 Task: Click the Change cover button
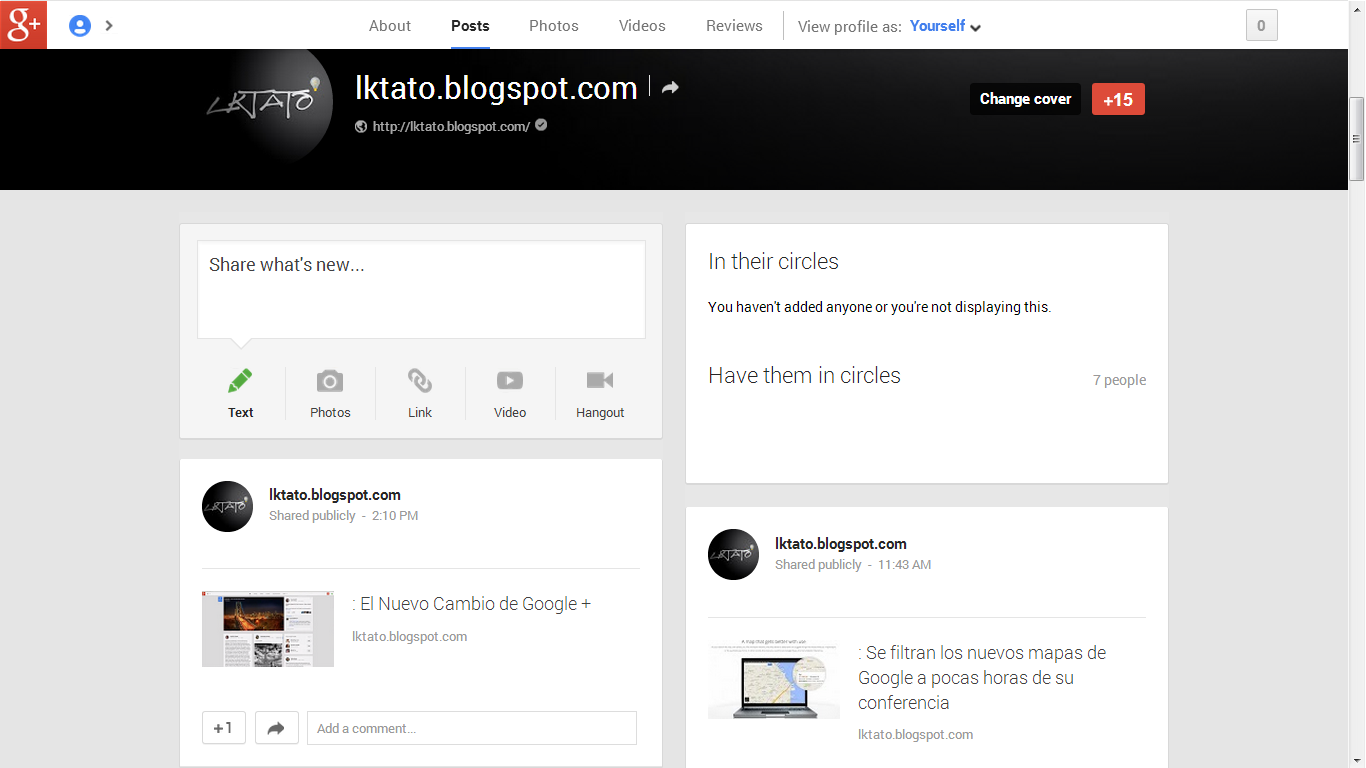click(x=1025, y=99)
